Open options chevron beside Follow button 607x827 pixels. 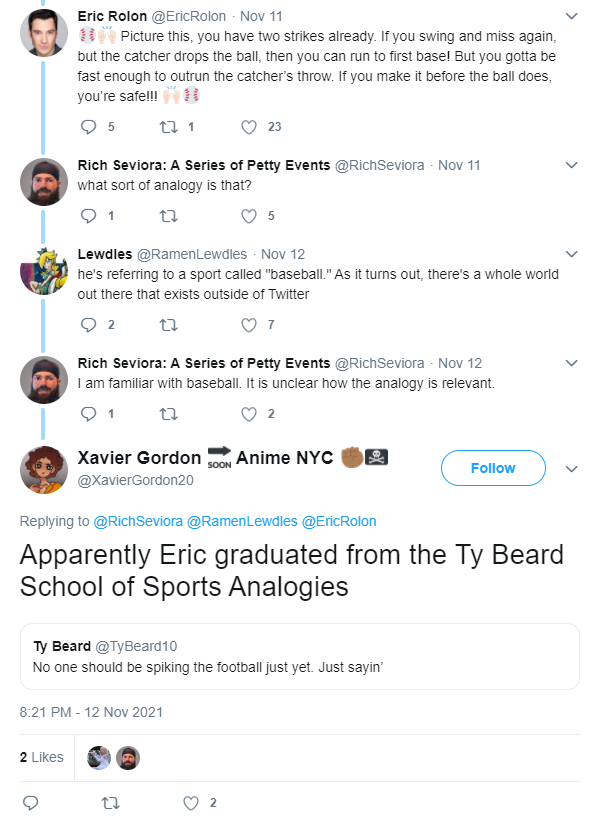click(x=571, y=468)
